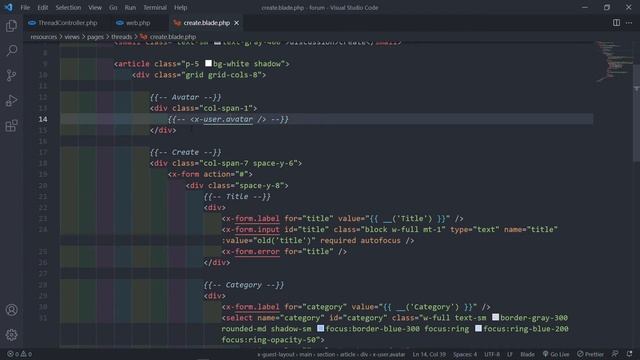The image size is (640, 360).
Task: Change indentation via Spaces: 4
Action: pyautogui.click(x=465, y=354)
